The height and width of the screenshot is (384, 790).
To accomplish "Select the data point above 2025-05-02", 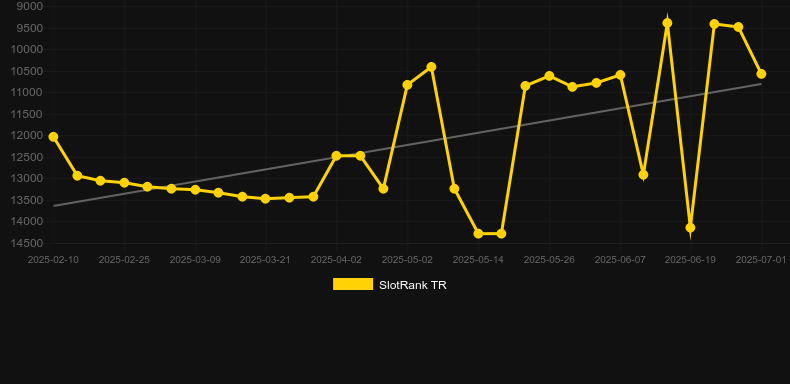I will 407,85.
